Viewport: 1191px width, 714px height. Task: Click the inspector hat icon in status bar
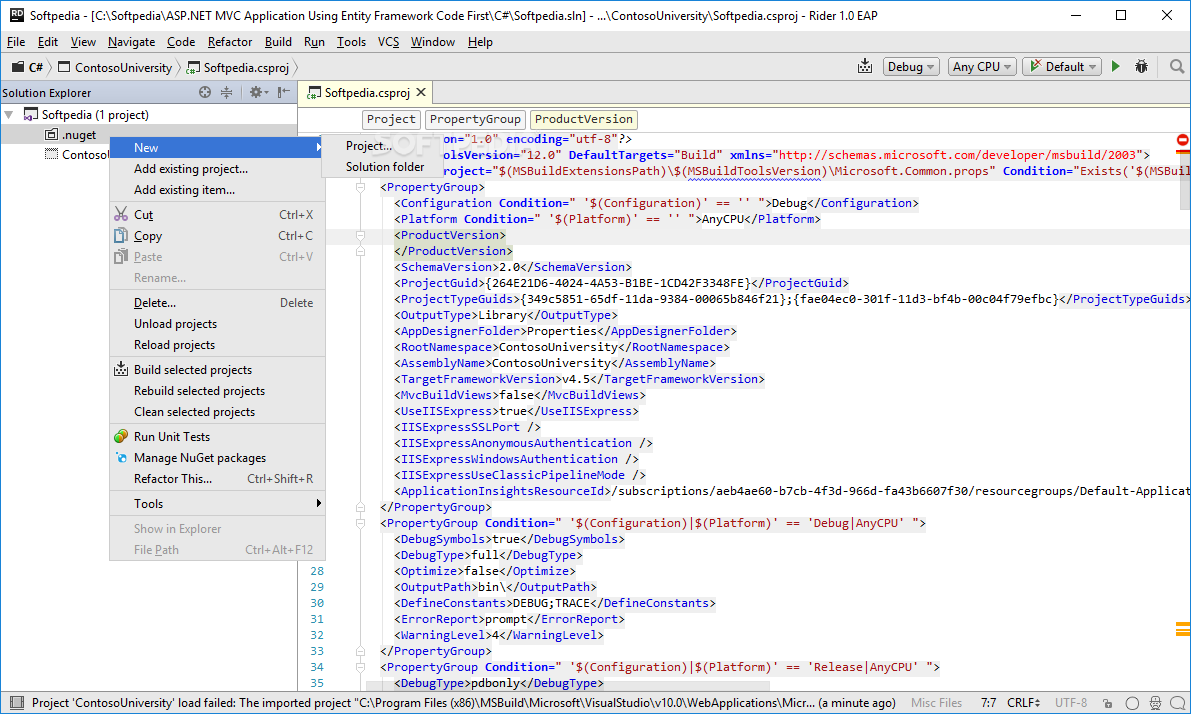pos(1155,703)
